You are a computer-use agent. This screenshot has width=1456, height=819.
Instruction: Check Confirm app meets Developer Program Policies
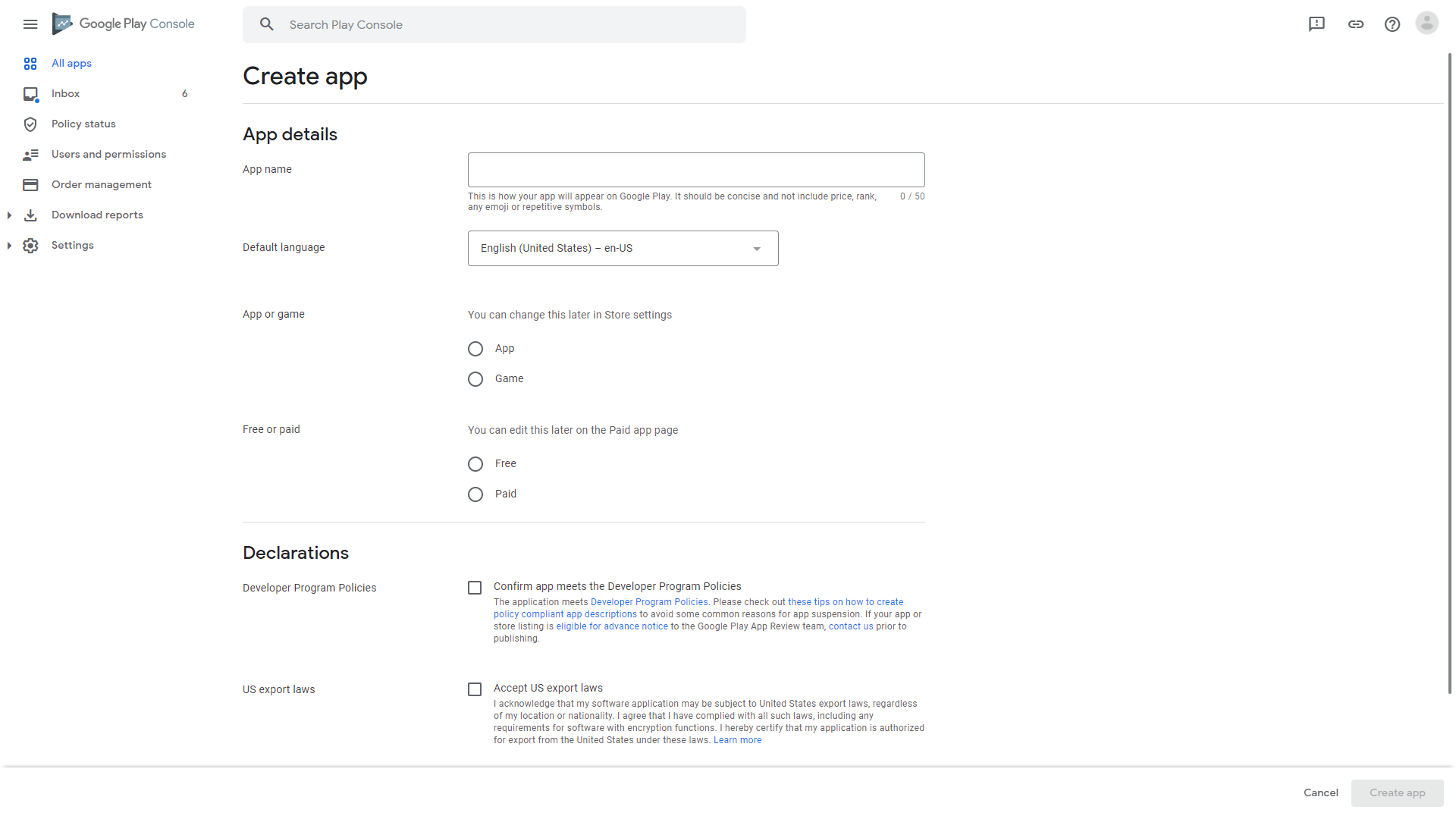point(475,588)
